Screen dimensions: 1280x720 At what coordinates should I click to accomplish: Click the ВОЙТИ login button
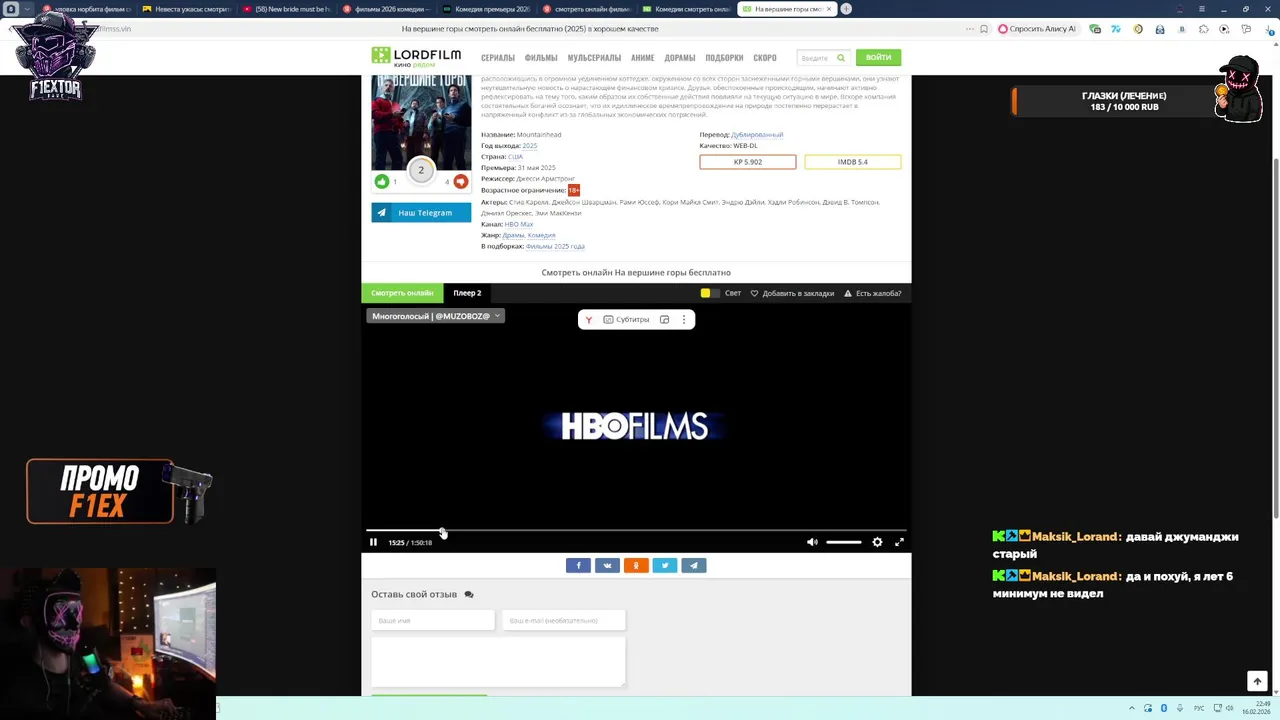click(878, 57)
